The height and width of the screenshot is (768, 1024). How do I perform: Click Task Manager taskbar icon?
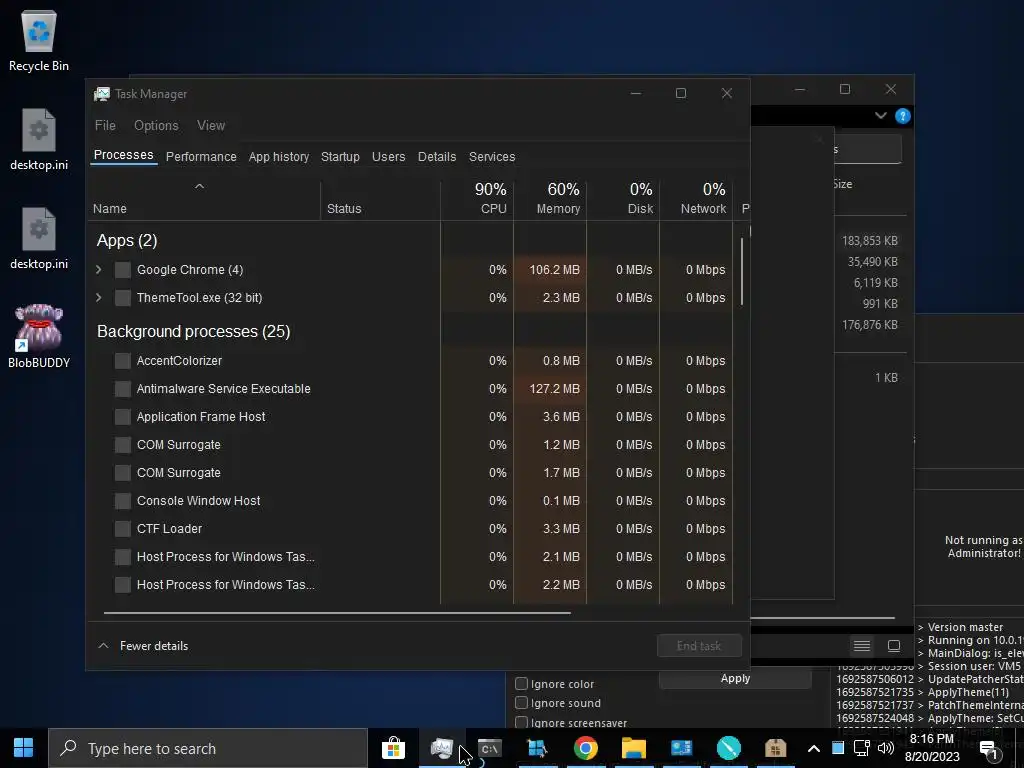(441, 748)
